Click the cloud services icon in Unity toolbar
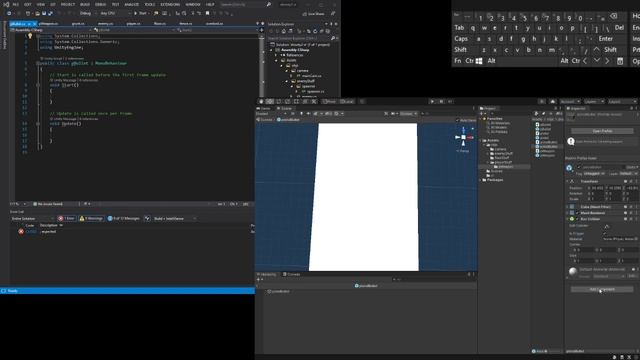This screenshot has height=360, width=640. pos(553,101)
